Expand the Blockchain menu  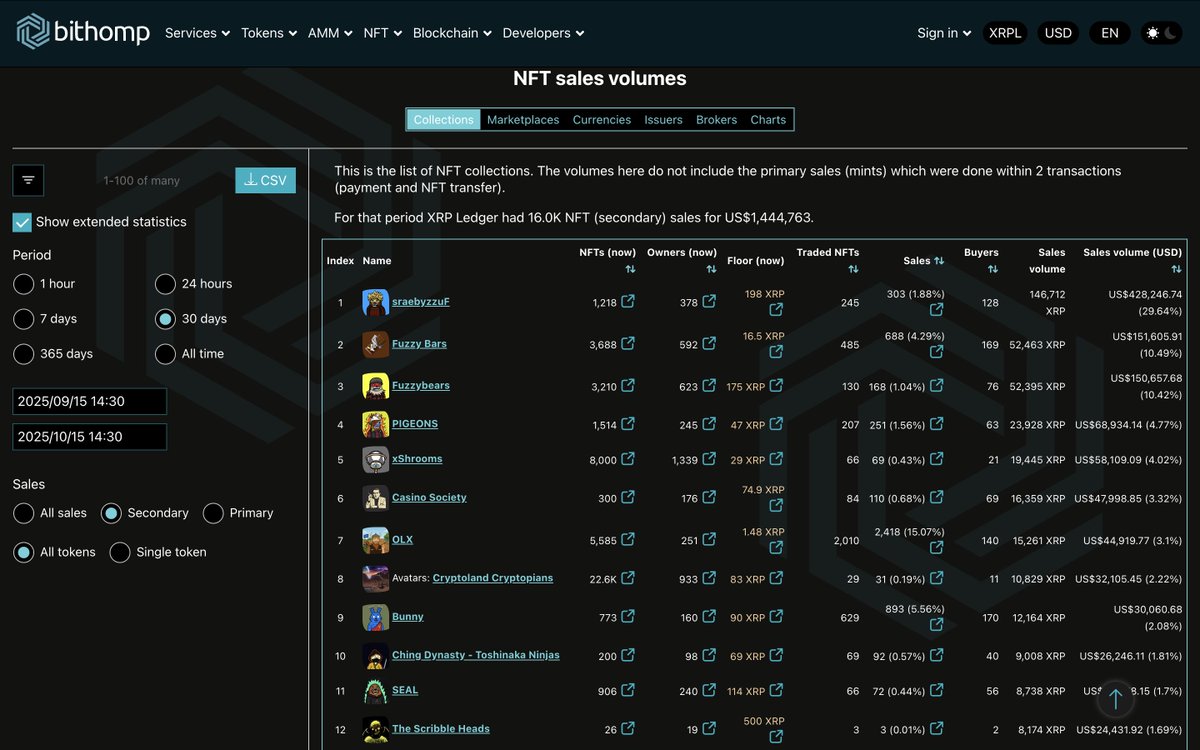click(x=452, y=33)
